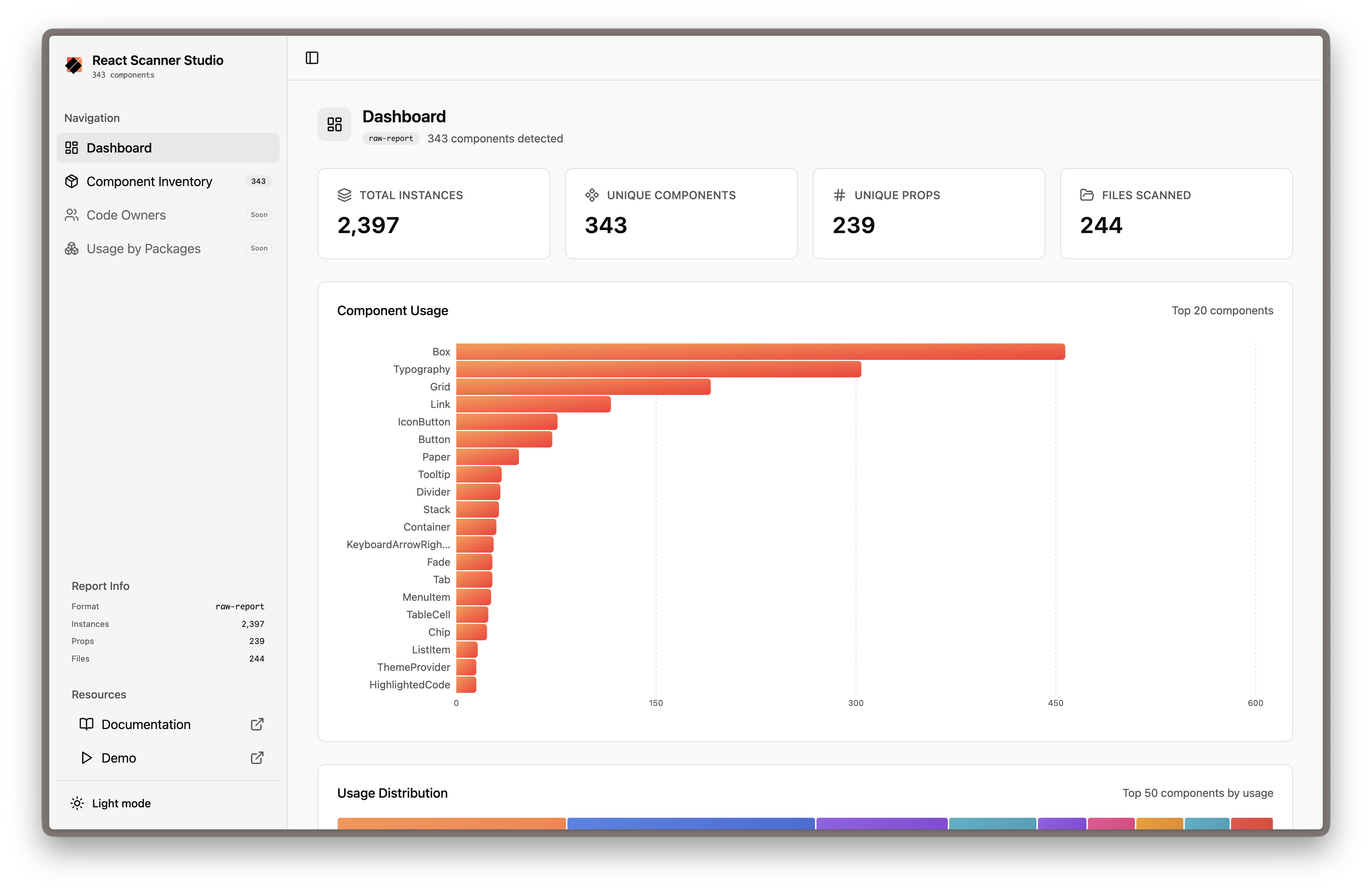Click the Typography bar in chart
The width and height of the screenshot is (1372, 892).
(x=658, y=369)
